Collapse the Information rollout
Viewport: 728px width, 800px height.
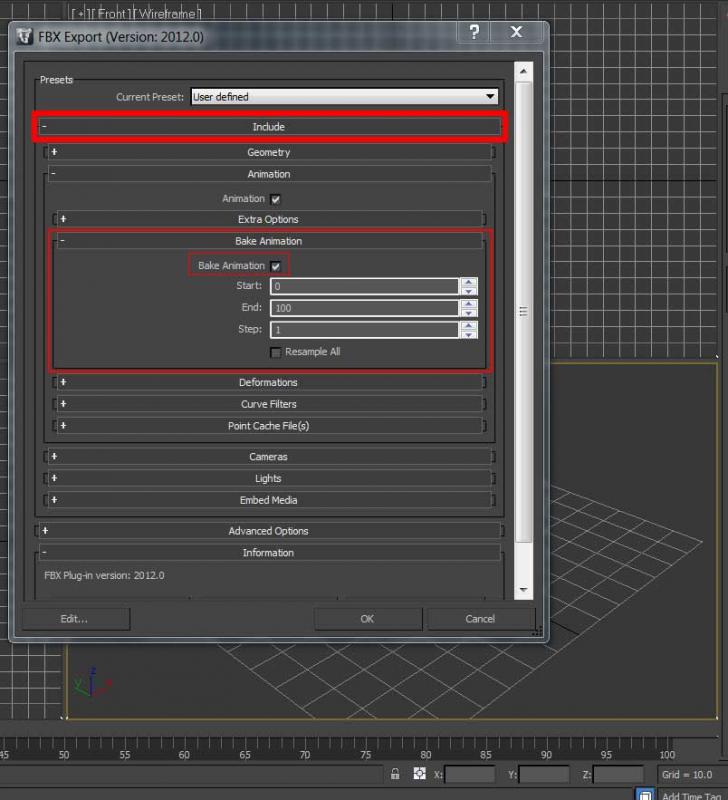pos(269,553)
